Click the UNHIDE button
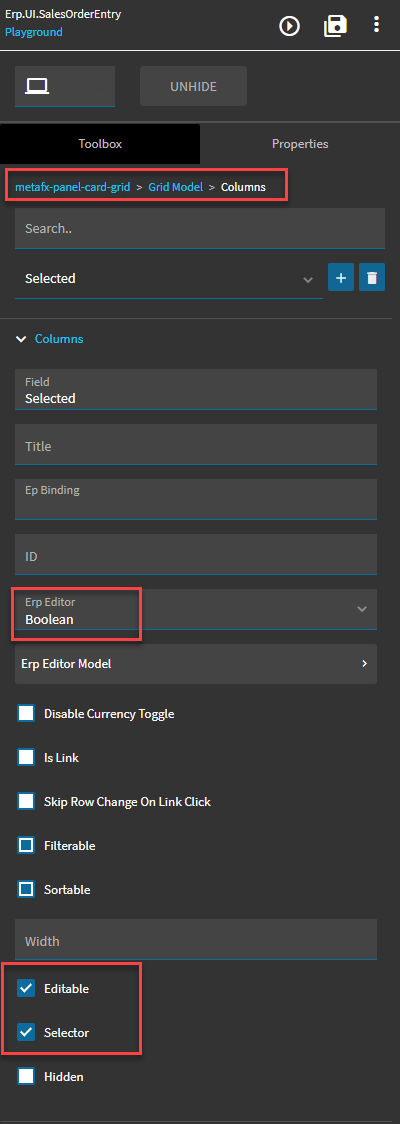This screenshot has width=400, height=1124. pyautogui.click(x=194, y=87)
